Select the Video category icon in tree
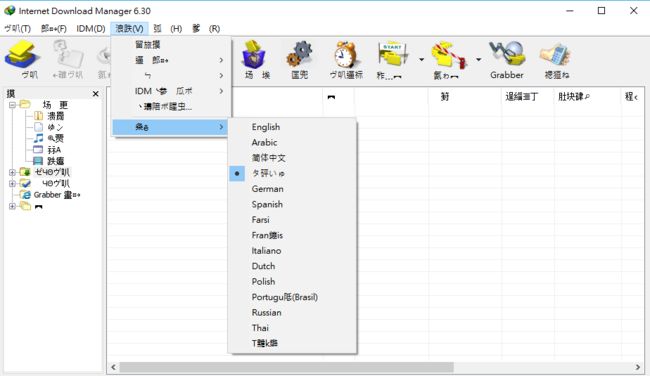 38,161
